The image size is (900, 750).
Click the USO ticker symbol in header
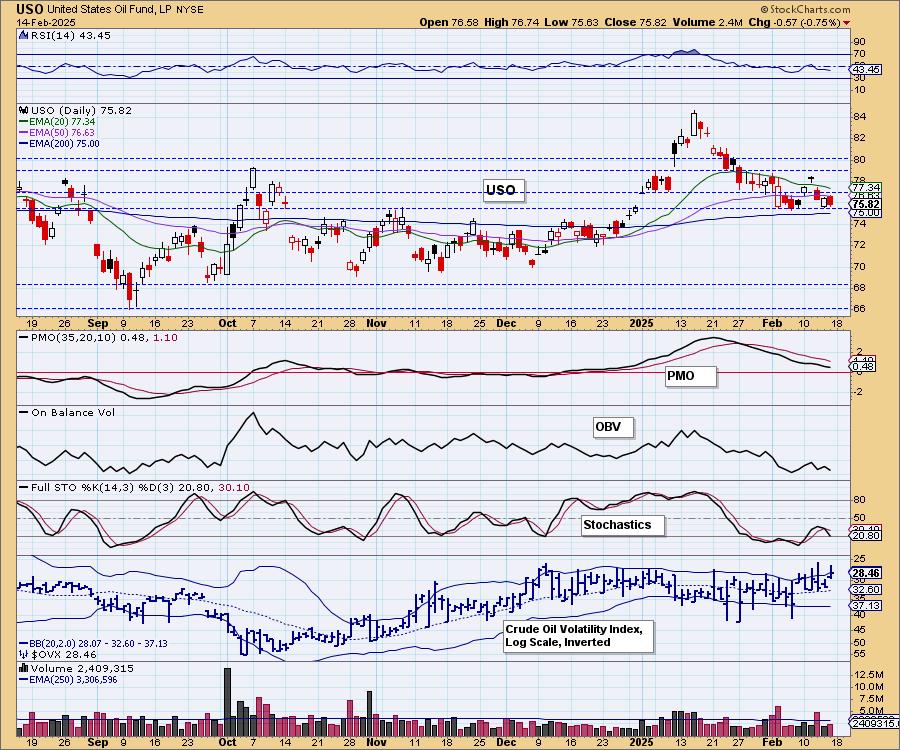point(30,9)
